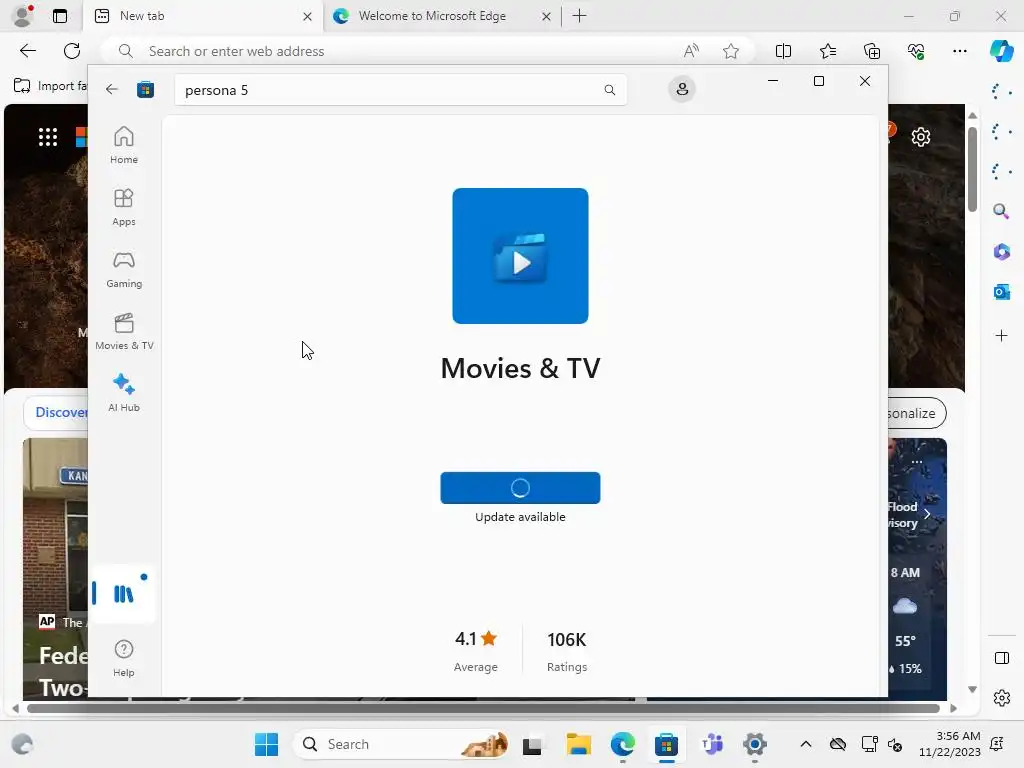
Task: Click the loading Update button
Action: pos(520,488)
